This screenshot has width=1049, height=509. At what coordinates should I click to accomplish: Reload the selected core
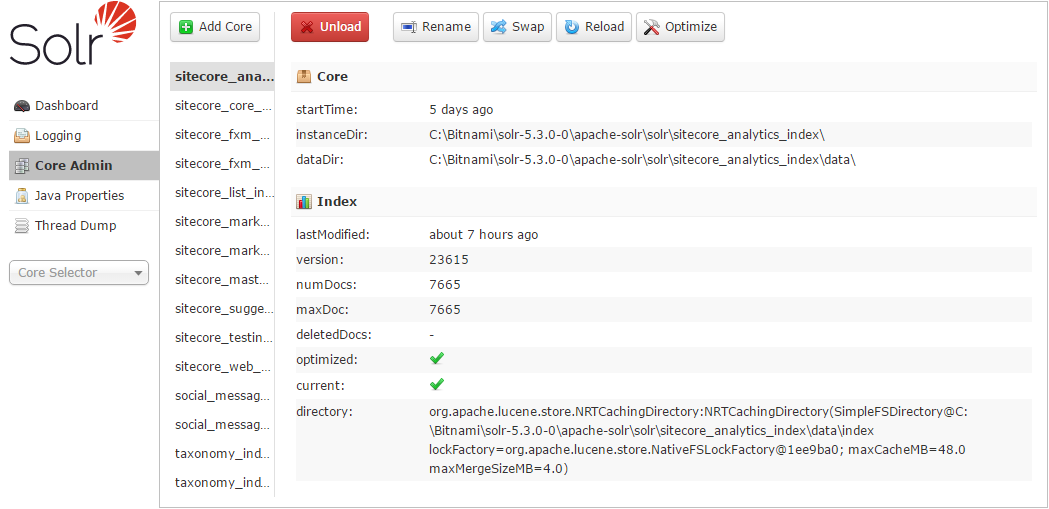click(594, 27)
